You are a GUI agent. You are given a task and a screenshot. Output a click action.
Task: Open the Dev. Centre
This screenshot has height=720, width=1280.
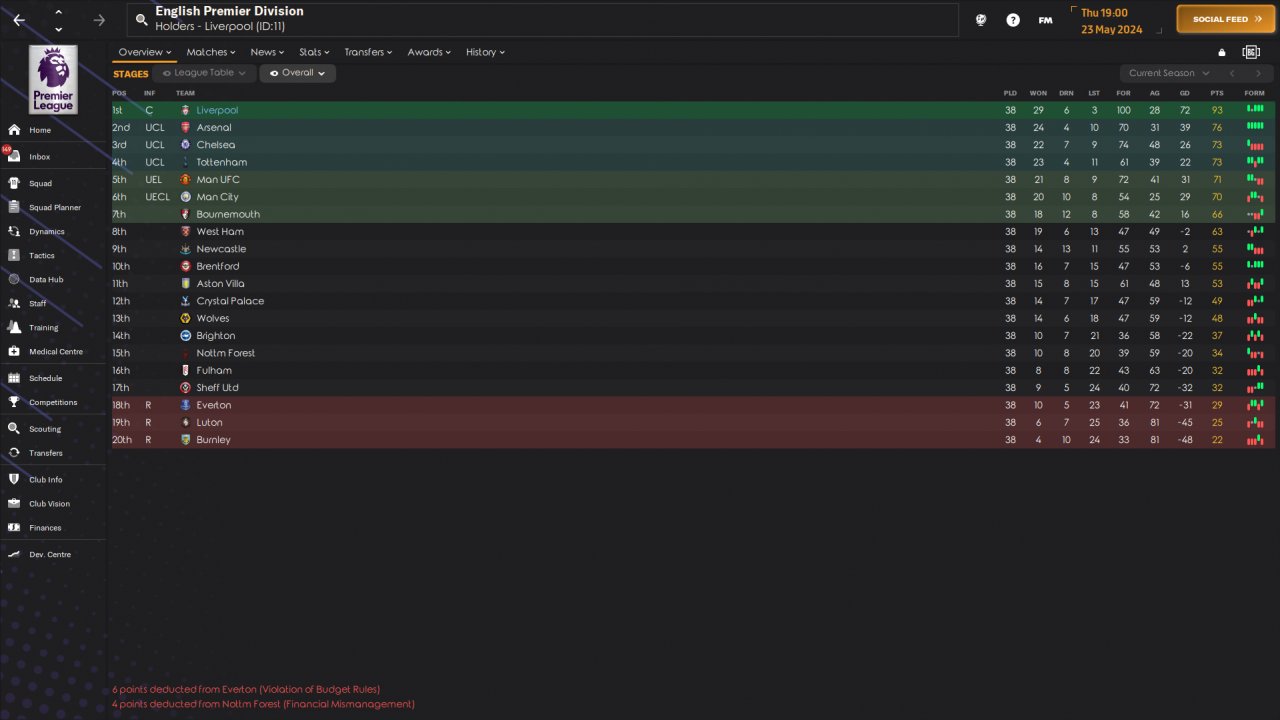click(50, 554)
